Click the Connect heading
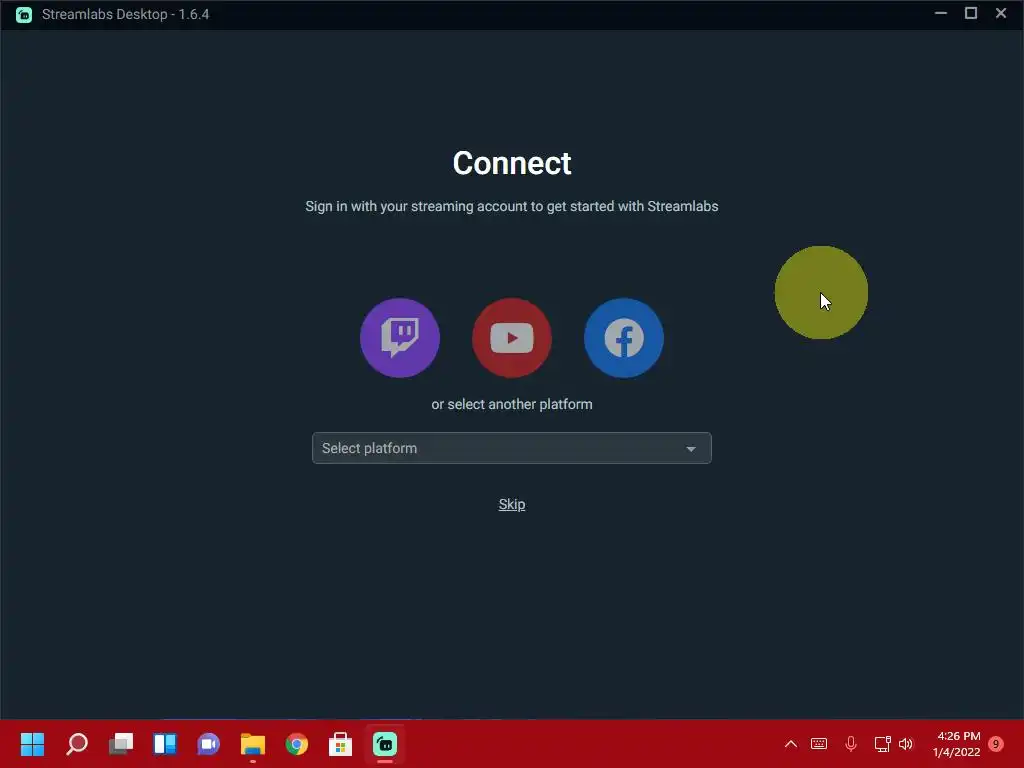This screenshot has height=768, width=1024. [x=512, y=163]
